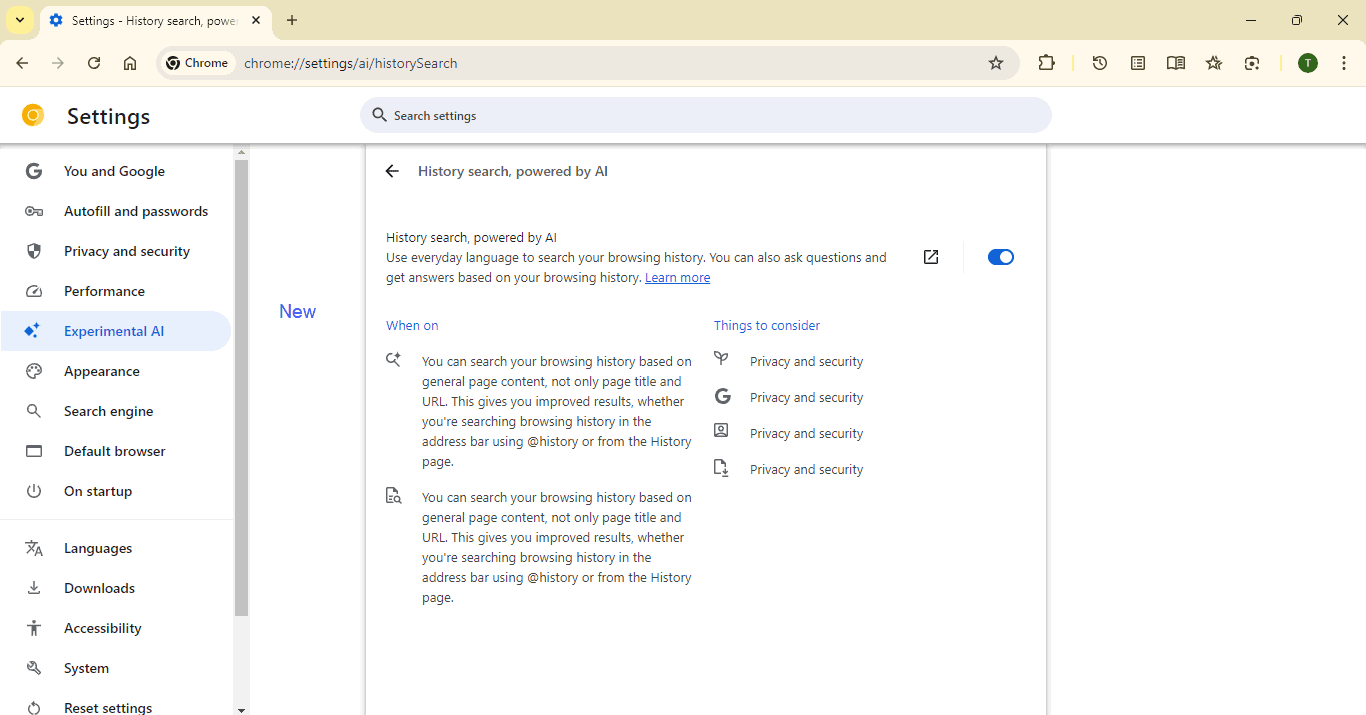
Task: Open Performance settings
Action: [x=116, y=291]
